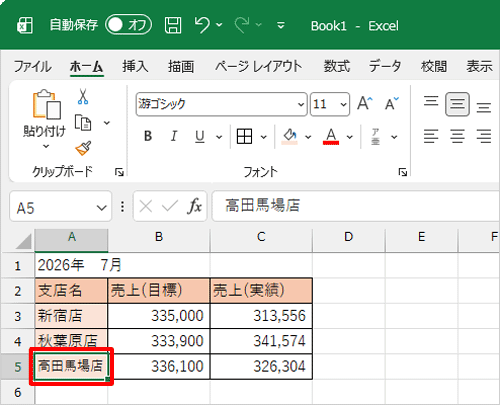Viewport: 500px width, 405px height.
Task: Toggle the Middle Align icon
Action: point(457,104)
